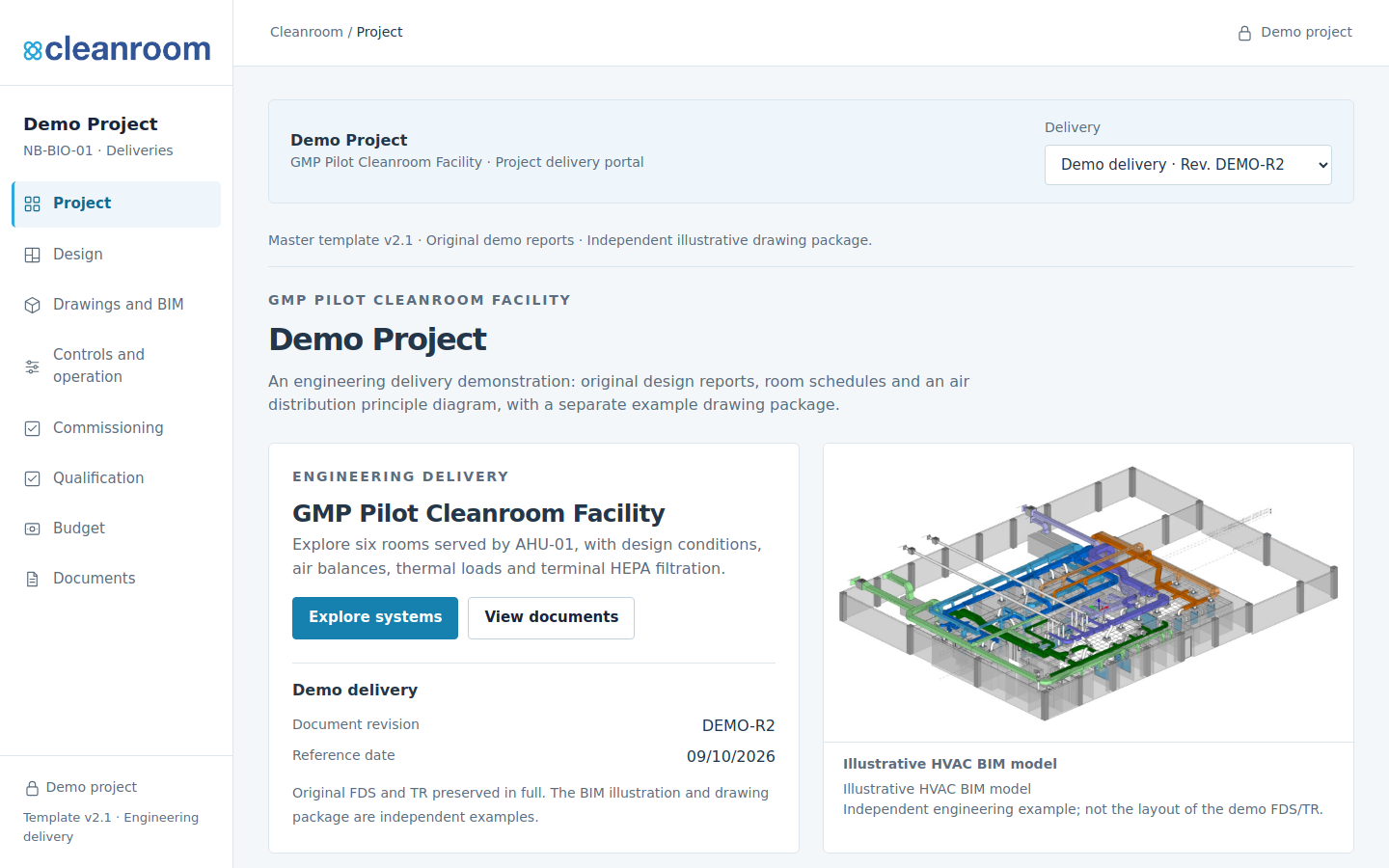Go to the Design section
This screenshot has width=1389, height=868.
click(117, 255)
